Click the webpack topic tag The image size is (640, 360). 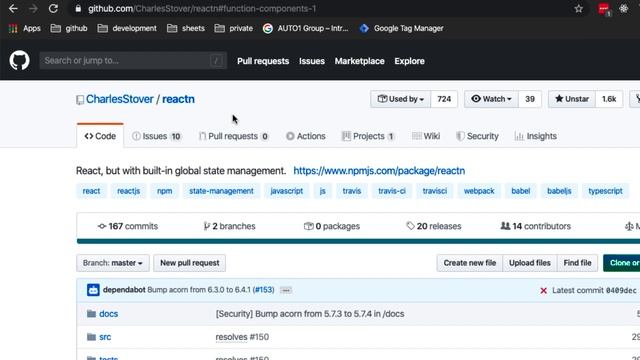(479, 191)
